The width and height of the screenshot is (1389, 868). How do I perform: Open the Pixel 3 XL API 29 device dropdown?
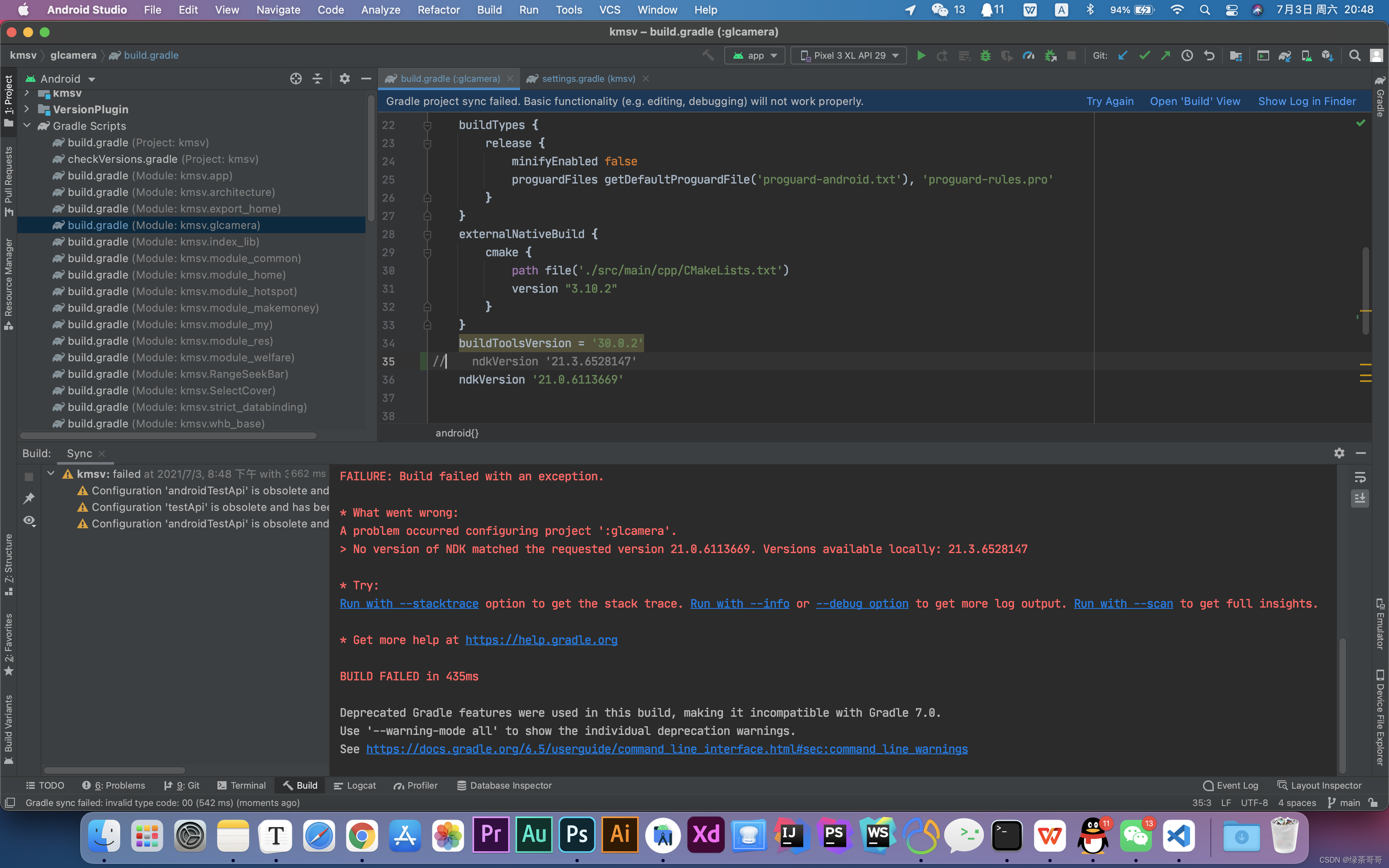click(849, 56)
